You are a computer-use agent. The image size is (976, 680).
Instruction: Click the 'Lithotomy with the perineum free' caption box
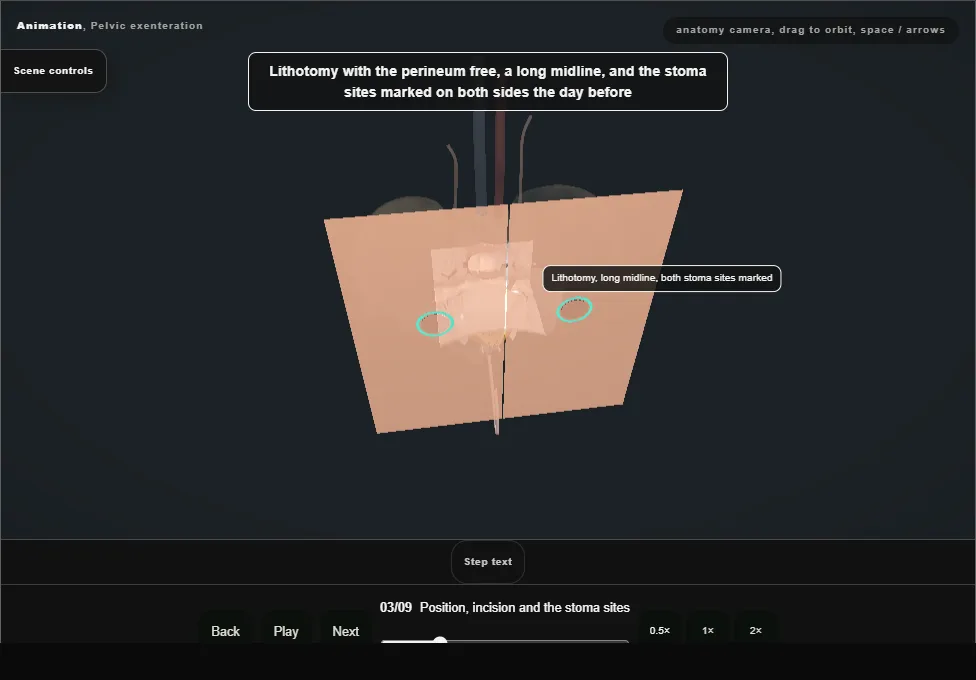pos(487,82)
